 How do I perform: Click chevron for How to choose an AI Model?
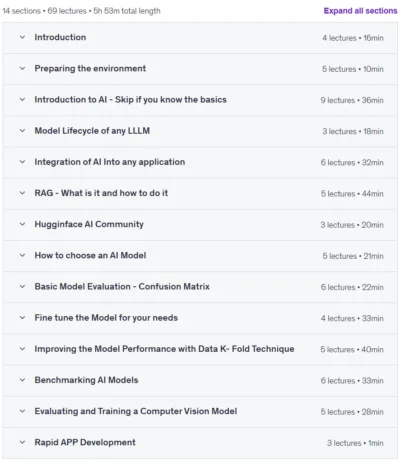click(x=22, y=255)
